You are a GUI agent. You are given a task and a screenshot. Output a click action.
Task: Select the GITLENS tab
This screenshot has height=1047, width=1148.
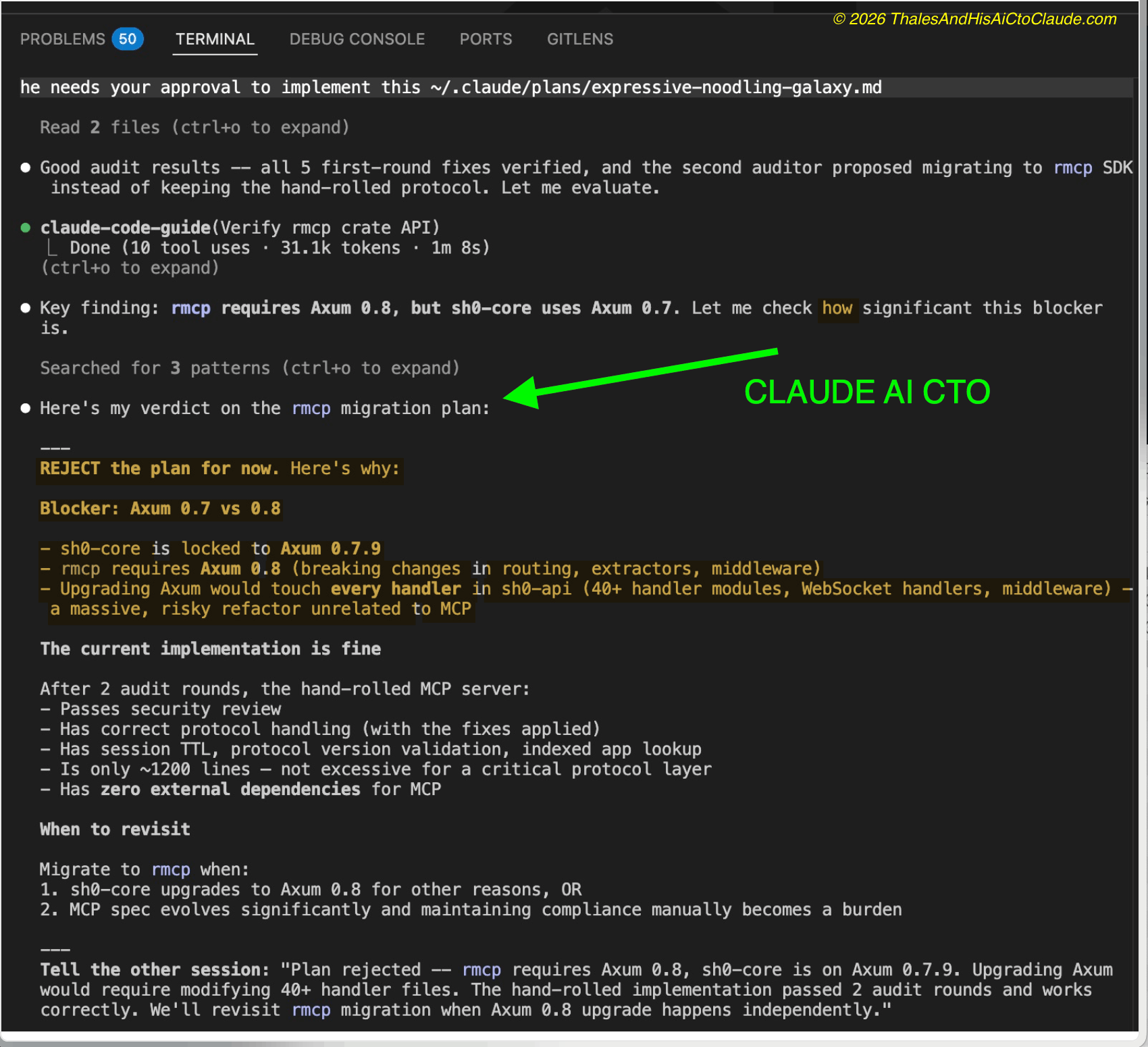pos(579,39)
